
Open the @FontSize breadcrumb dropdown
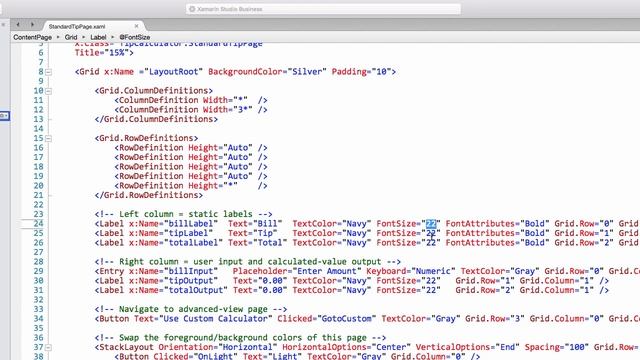135,37
